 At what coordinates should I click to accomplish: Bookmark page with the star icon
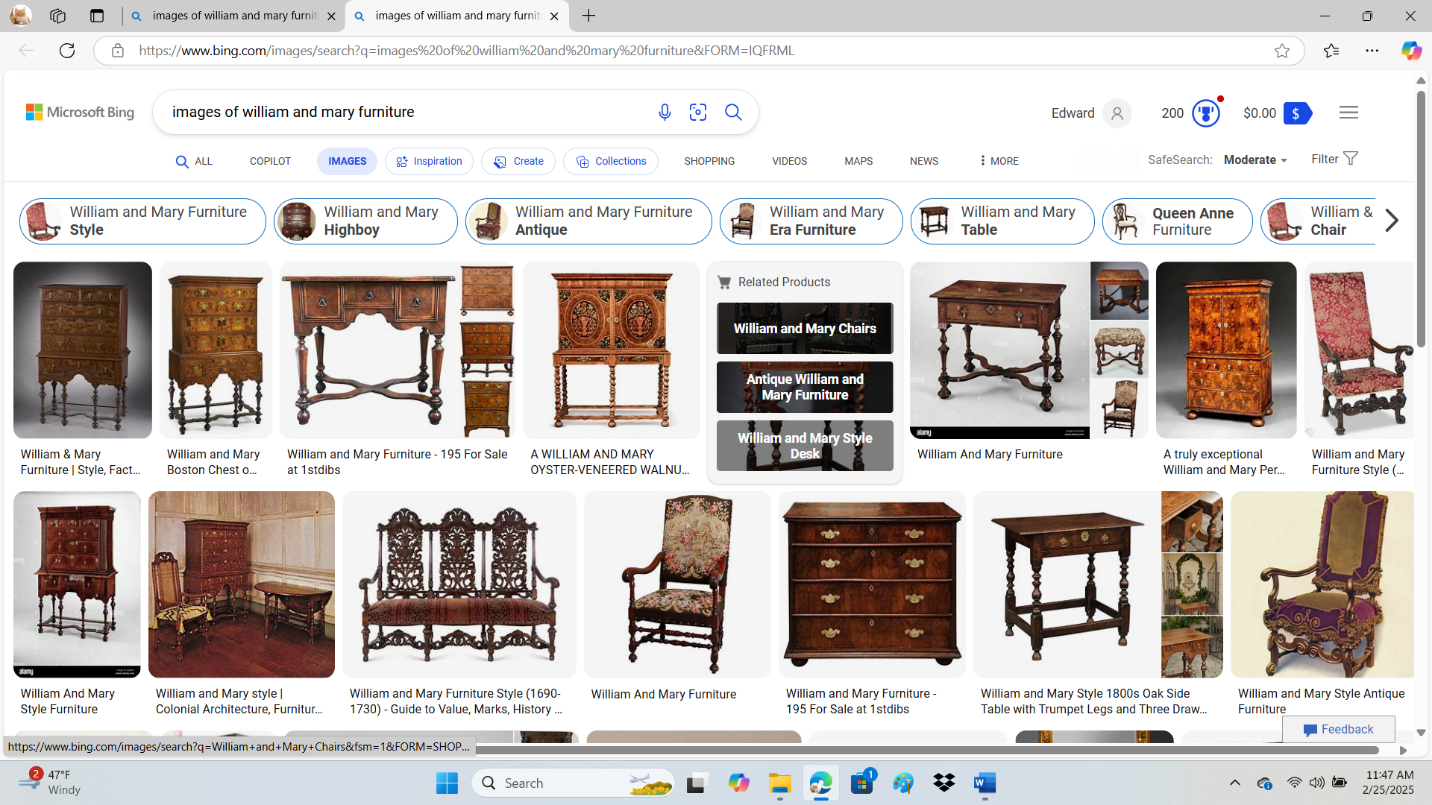pyautogui.click(x=1282, y=51)
